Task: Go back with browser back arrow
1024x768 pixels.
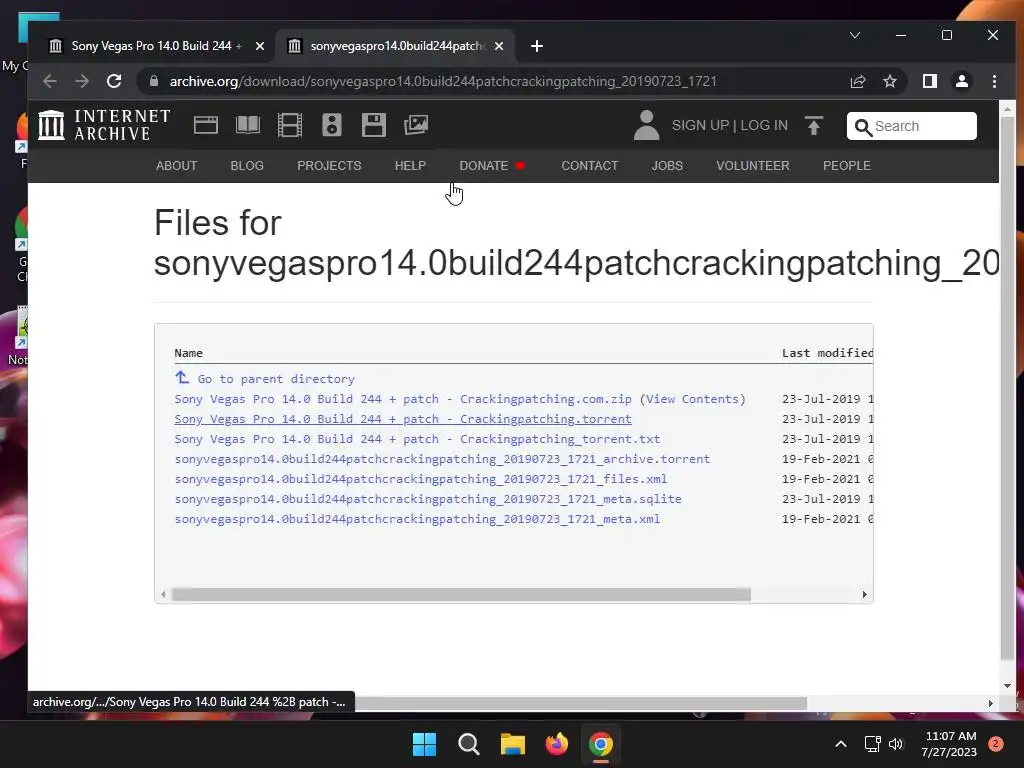Action: (50, 81)
